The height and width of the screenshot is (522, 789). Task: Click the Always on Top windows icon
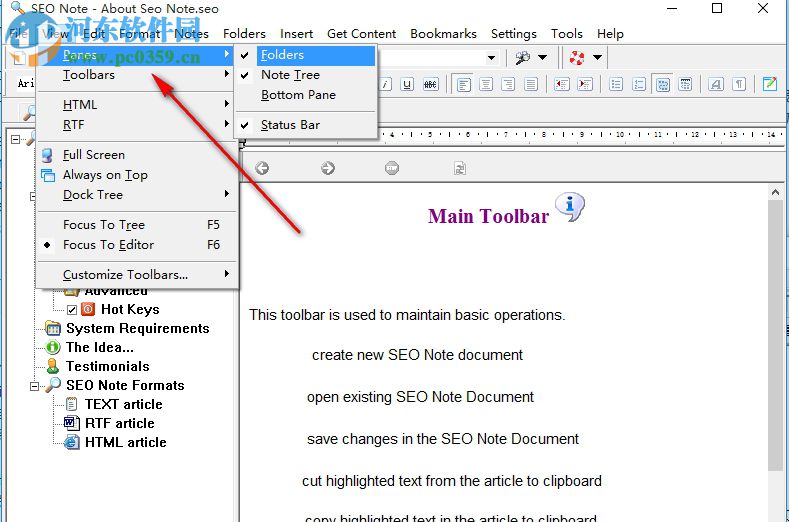[47, 175]
